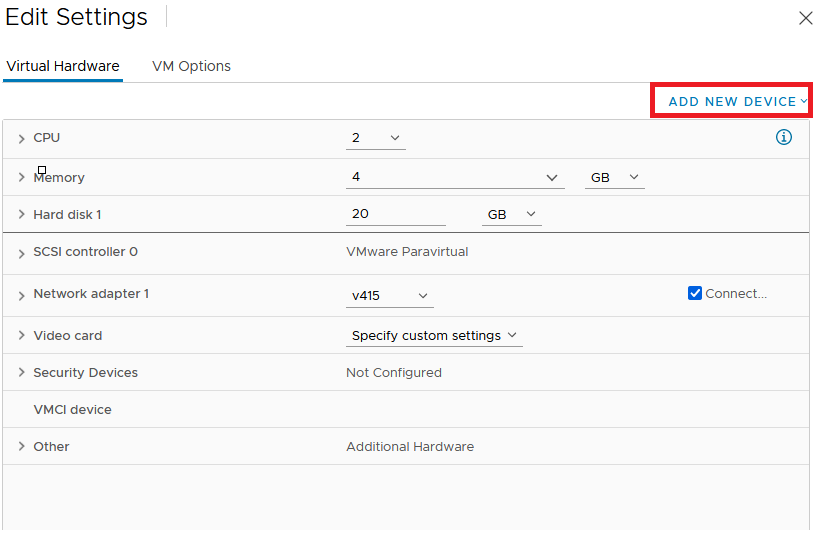Open the CPU count dropdown

point(376,138)
